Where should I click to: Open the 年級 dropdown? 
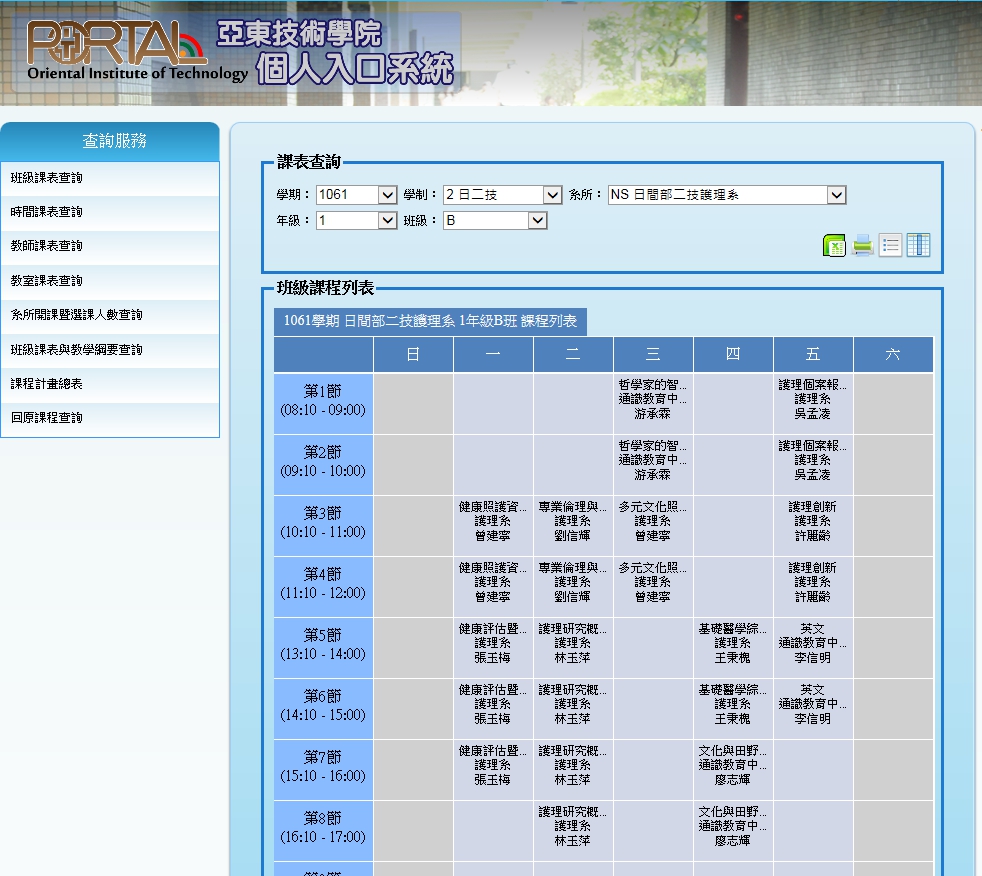pos(356,220)
